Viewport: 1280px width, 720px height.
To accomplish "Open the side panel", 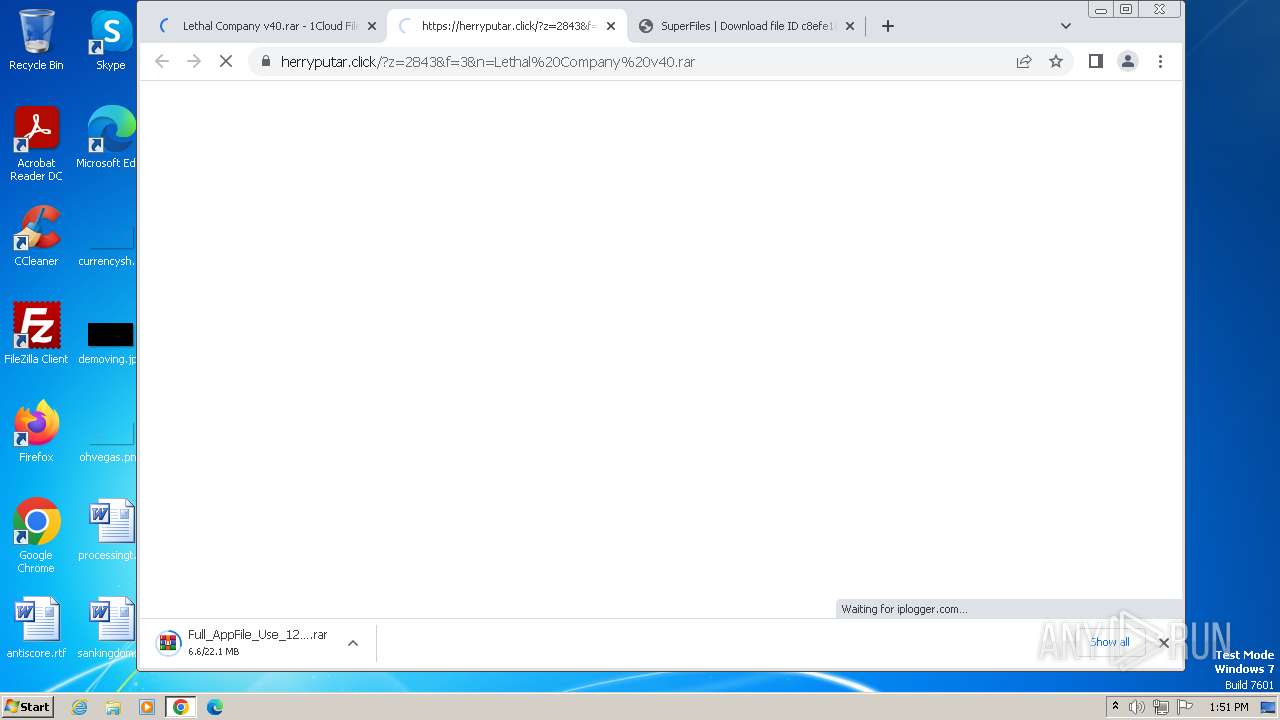I will point(1095,61).
